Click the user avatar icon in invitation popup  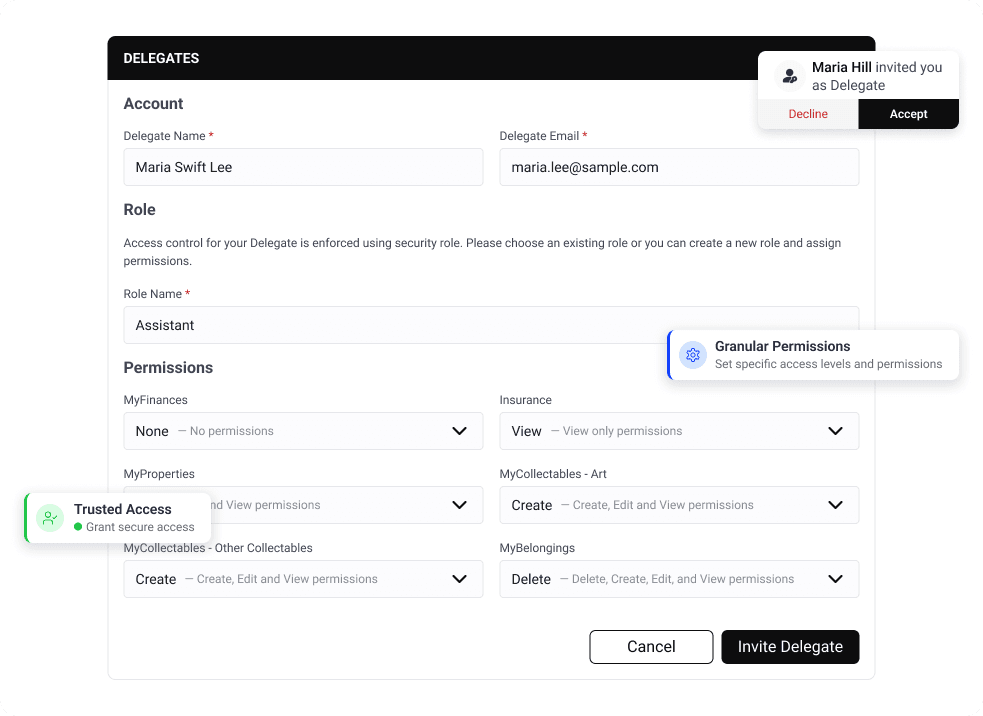[x=791, y=76]
